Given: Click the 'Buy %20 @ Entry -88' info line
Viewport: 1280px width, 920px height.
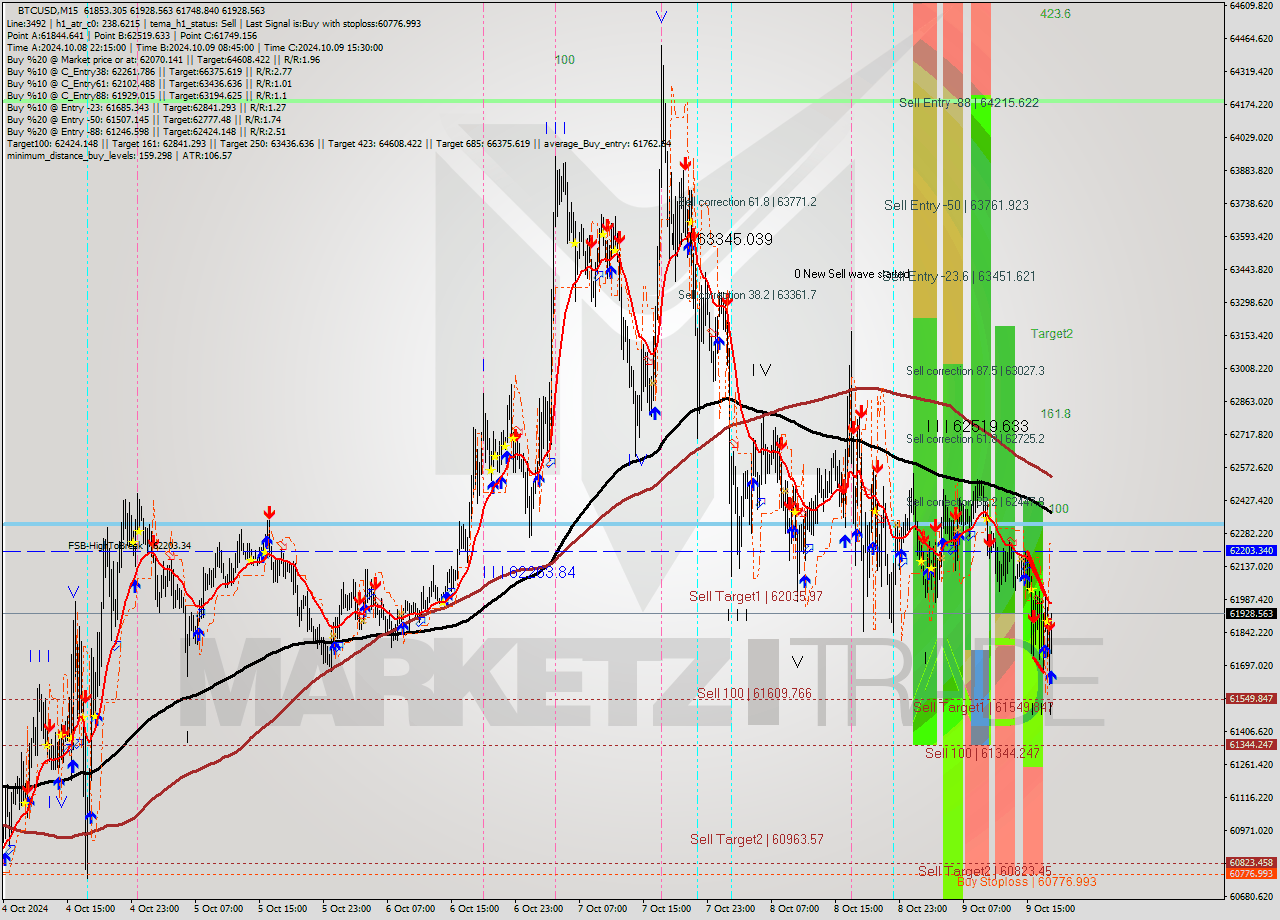Looking at the screenshot, I should [146, 131].
